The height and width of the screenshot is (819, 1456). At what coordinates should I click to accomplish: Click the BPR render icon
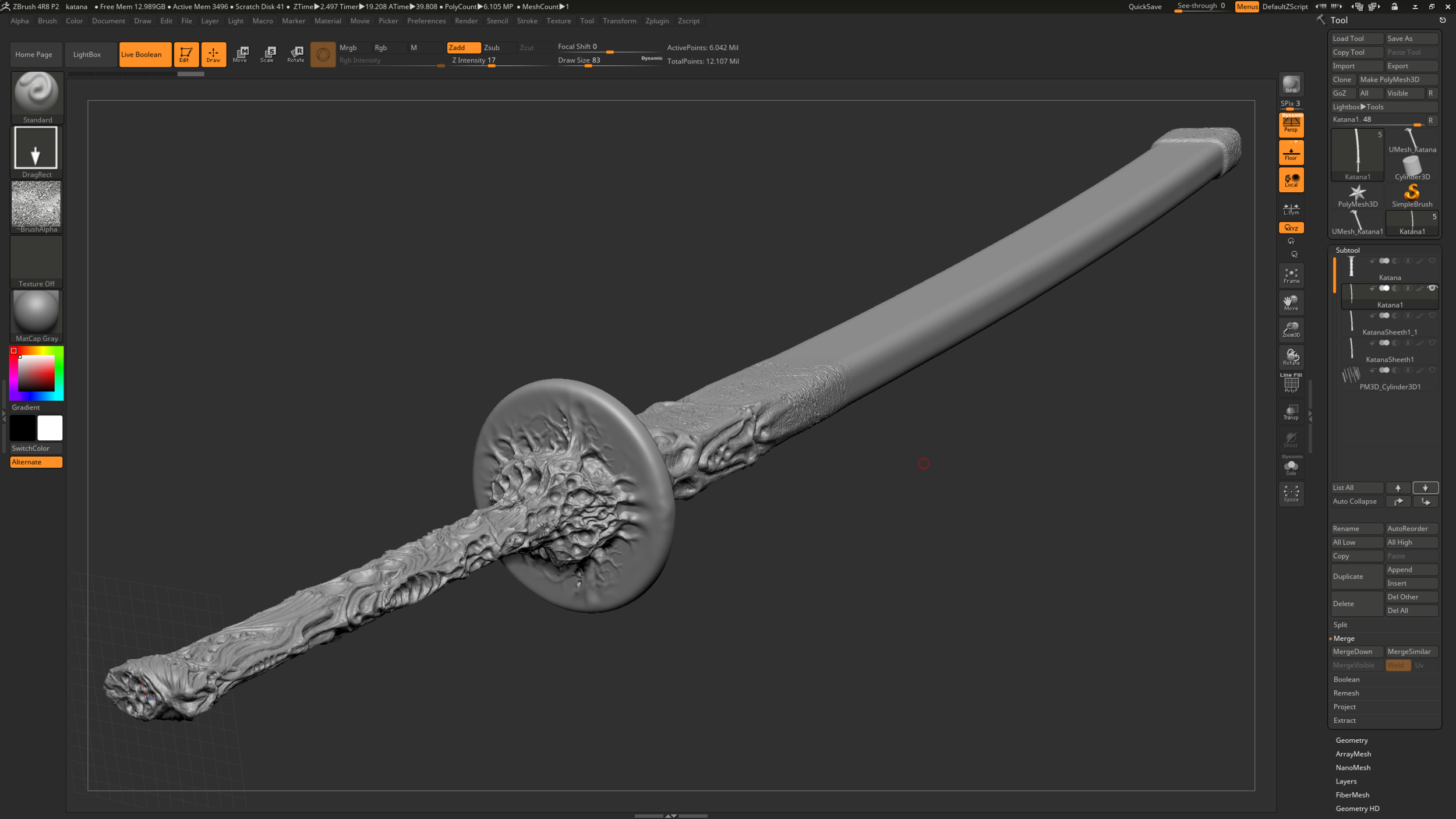(x=1291, y=84)
